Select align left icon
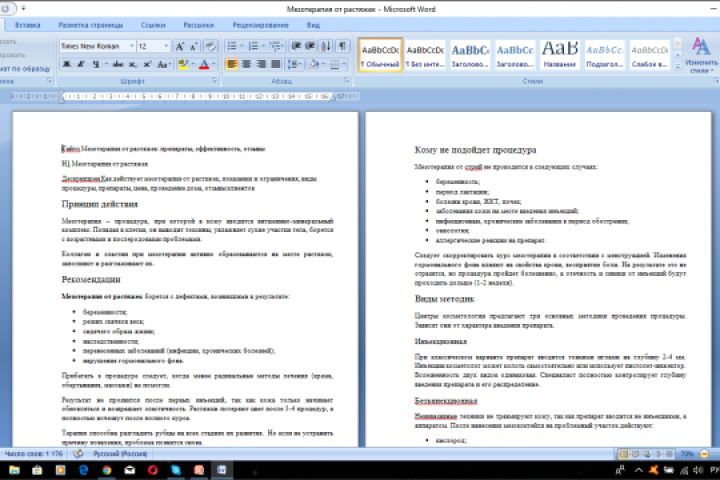 231,64
